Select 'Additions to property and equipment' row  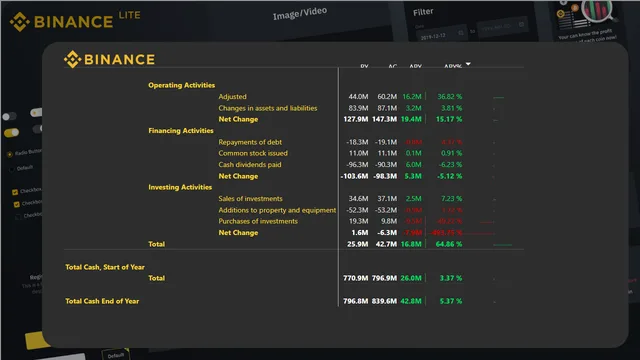(x=277, y=210)
